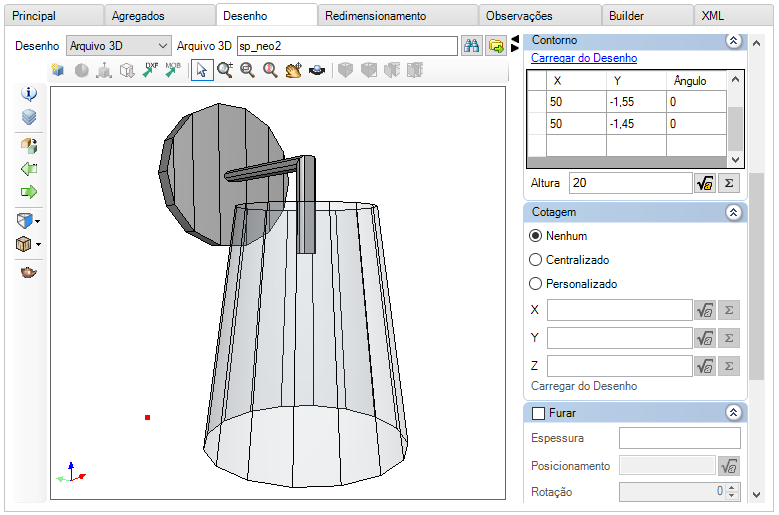Viewport: 779px width, 515px height.
Task: Click the Espessura input field
Action: pyautogui.click(x=680, y=438)
